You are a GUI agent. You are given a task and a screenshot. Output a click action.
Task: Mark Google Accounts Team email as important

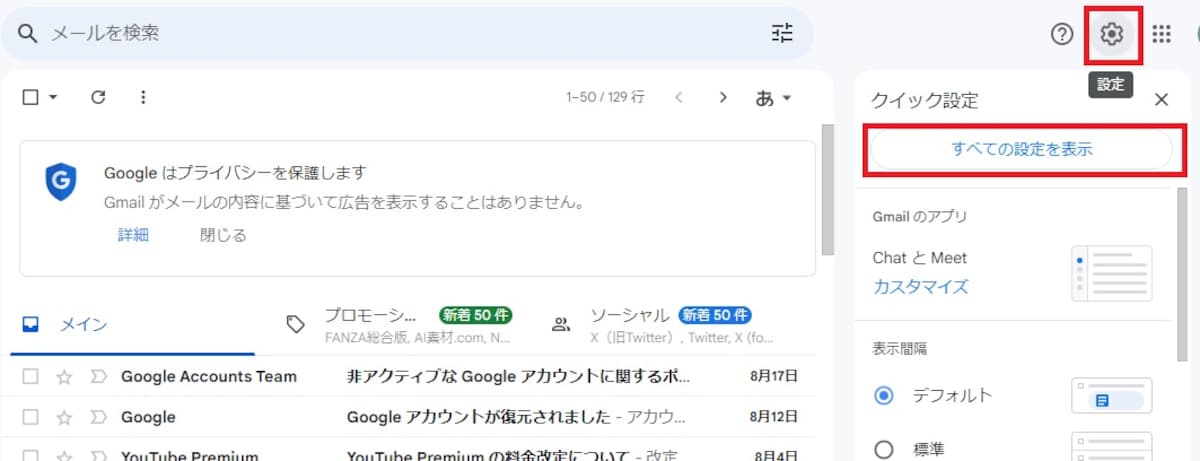point(97,377)
